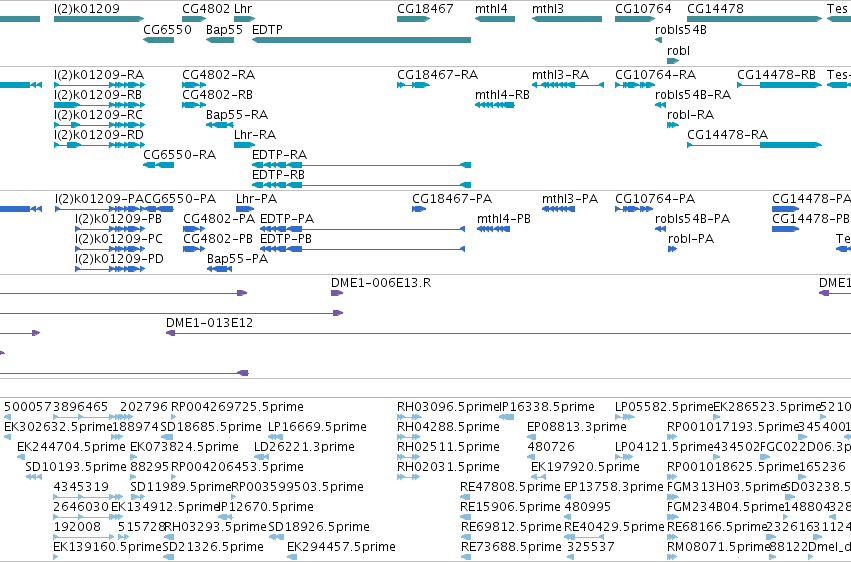The height and width of the screenshot is (562, 851).
Task: Select transcript l(2)k01209-RD label
Action: pyautogui.click(x=98, y=135)
